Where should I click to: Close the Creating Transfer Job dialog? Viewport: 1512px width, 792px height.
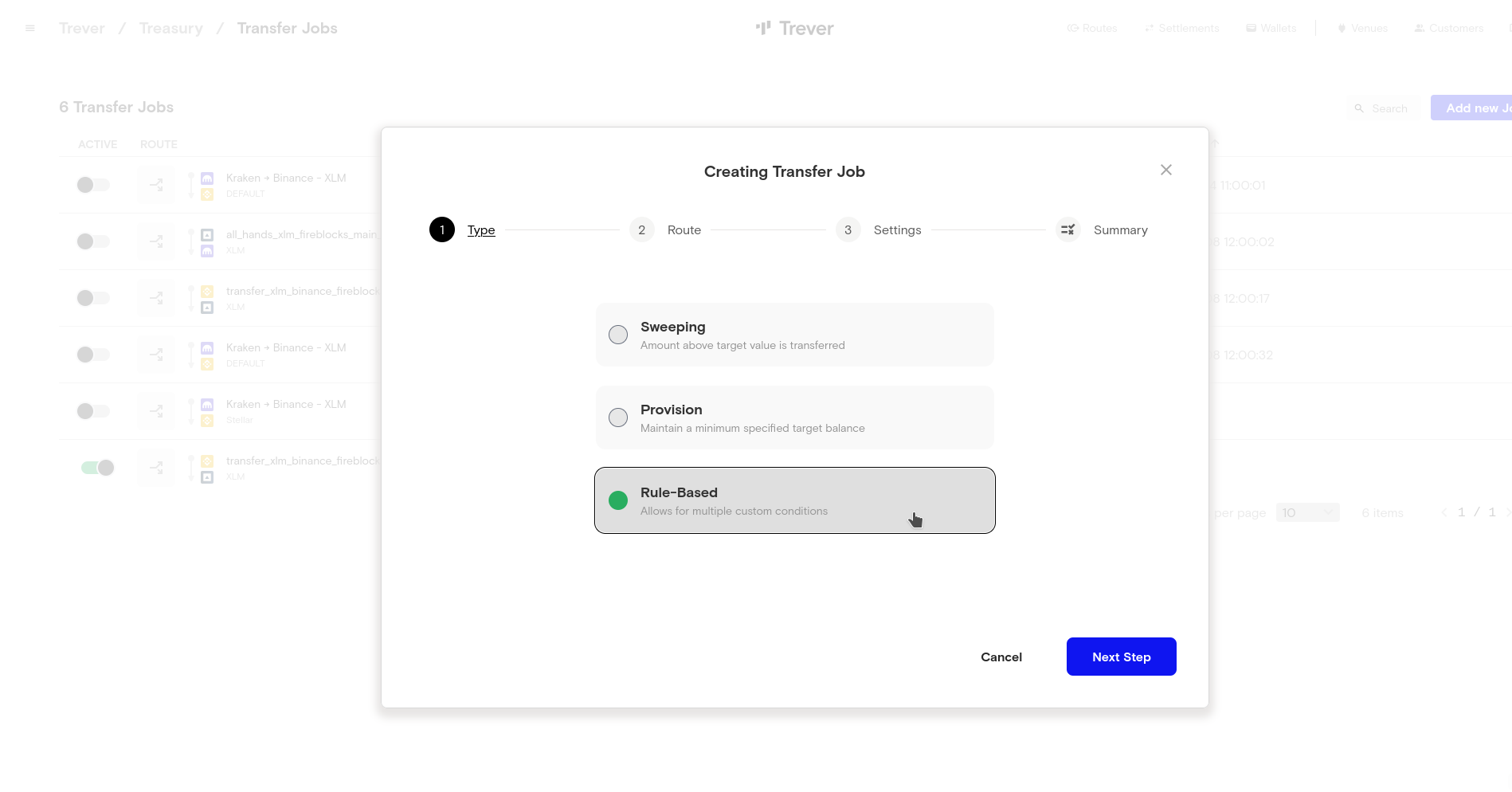pyautogui.click(x=1165, y=170)
